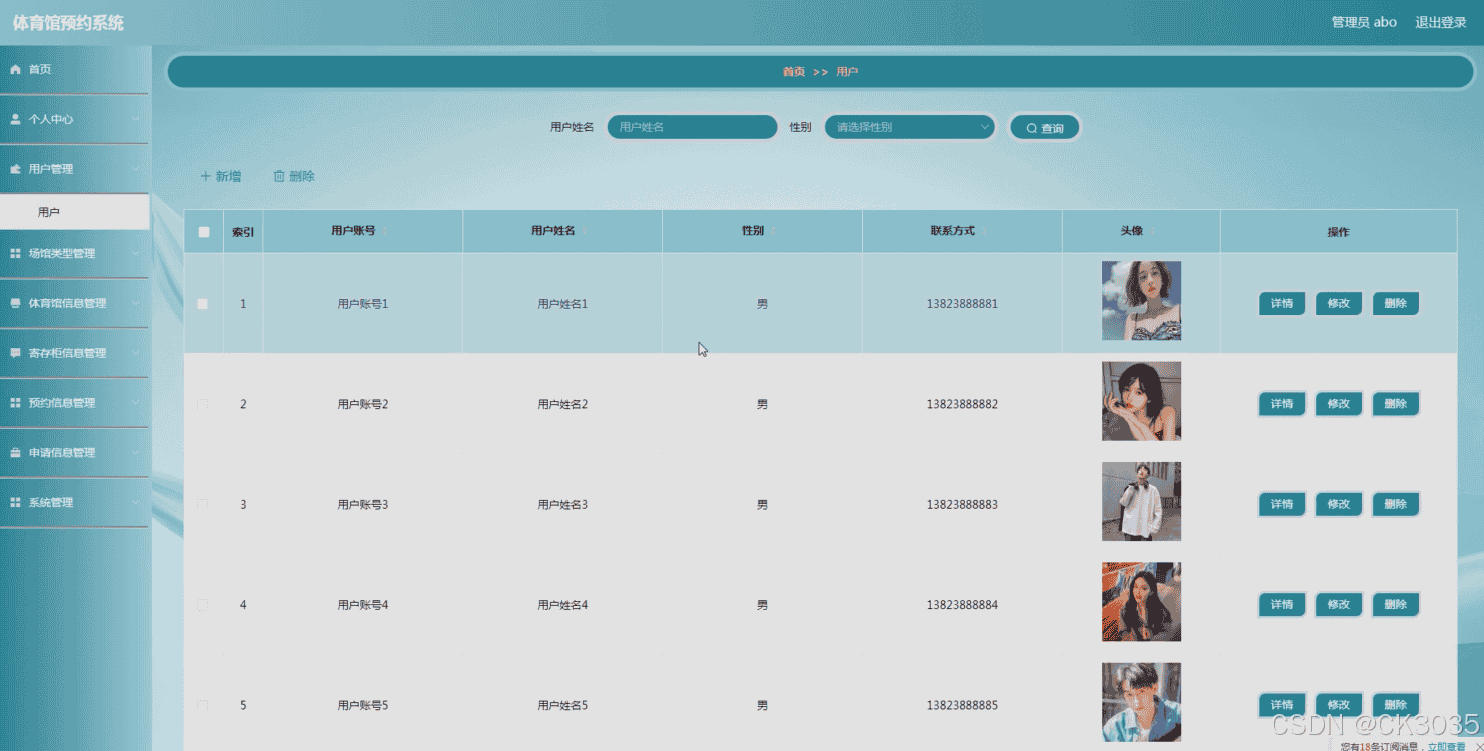Click 首页 in the breadcrumb bar

pyautogui.click(x=793, y=72)
